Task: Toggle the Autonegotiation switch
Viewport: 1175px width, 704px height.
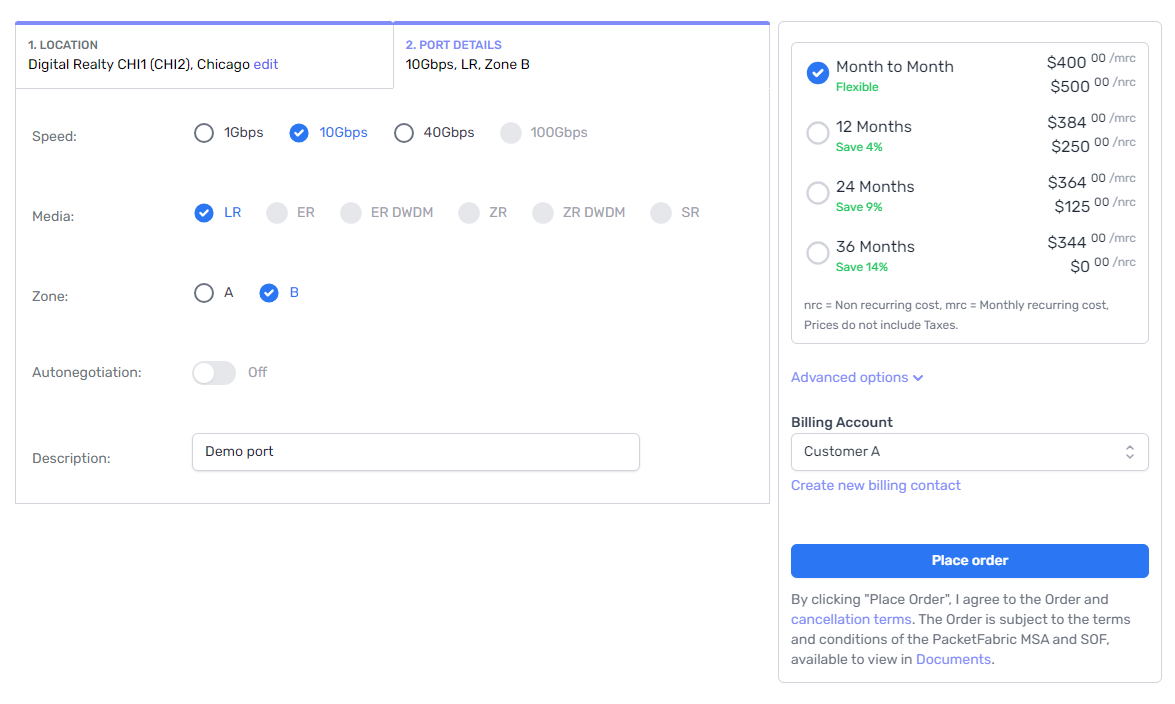Action: click(214, 373)
